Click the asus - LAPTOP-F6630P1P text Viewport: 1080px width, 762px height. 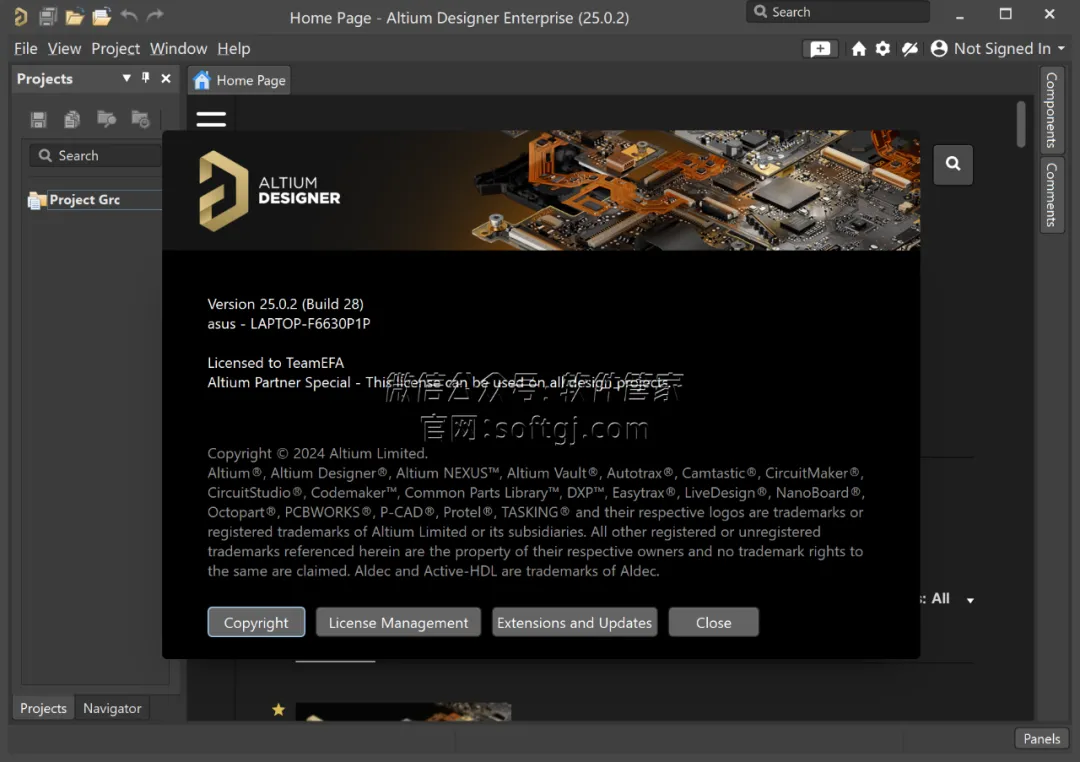pos(289,324)
